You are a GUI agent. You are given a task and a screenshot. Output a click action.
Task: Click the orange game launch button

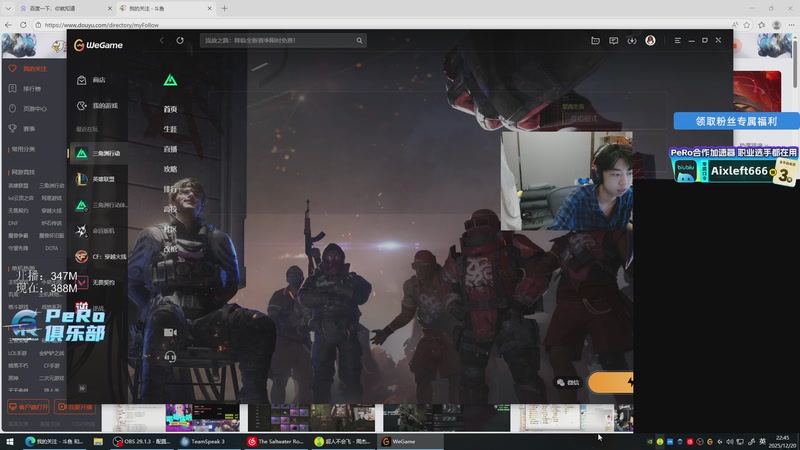pos(611,382)
